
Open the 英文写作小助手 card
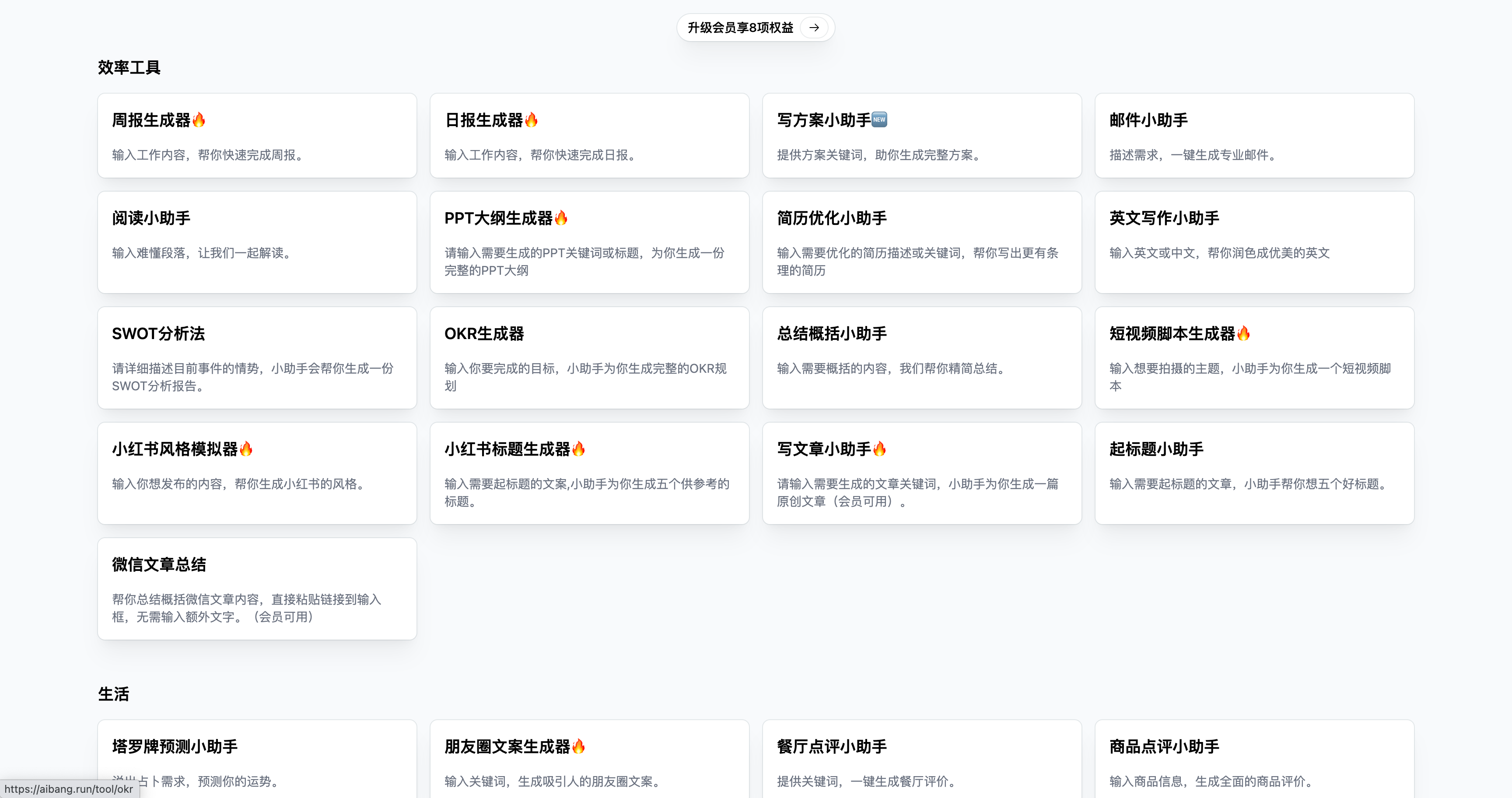click(1254, 242)
